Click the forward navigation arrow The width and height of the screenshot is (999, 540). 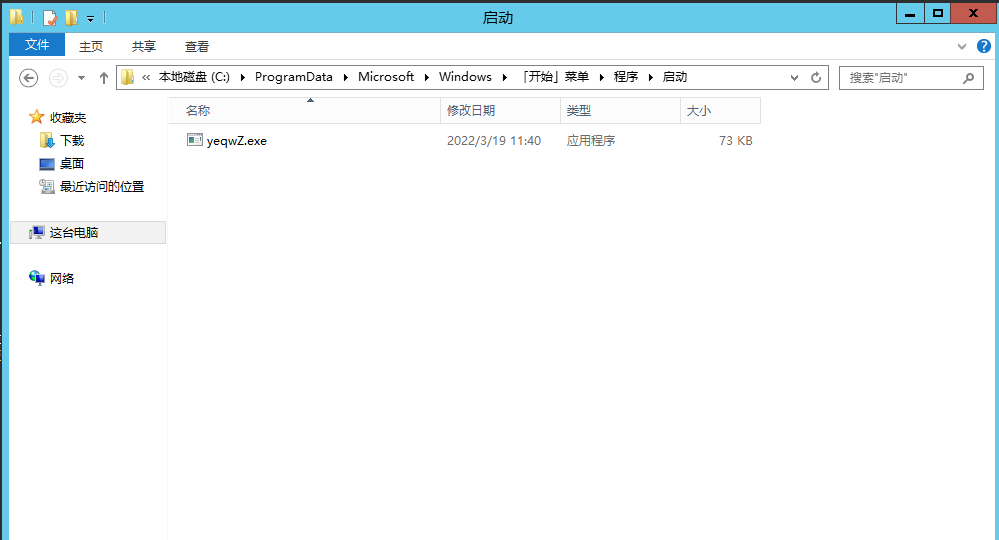coord(58,78)
